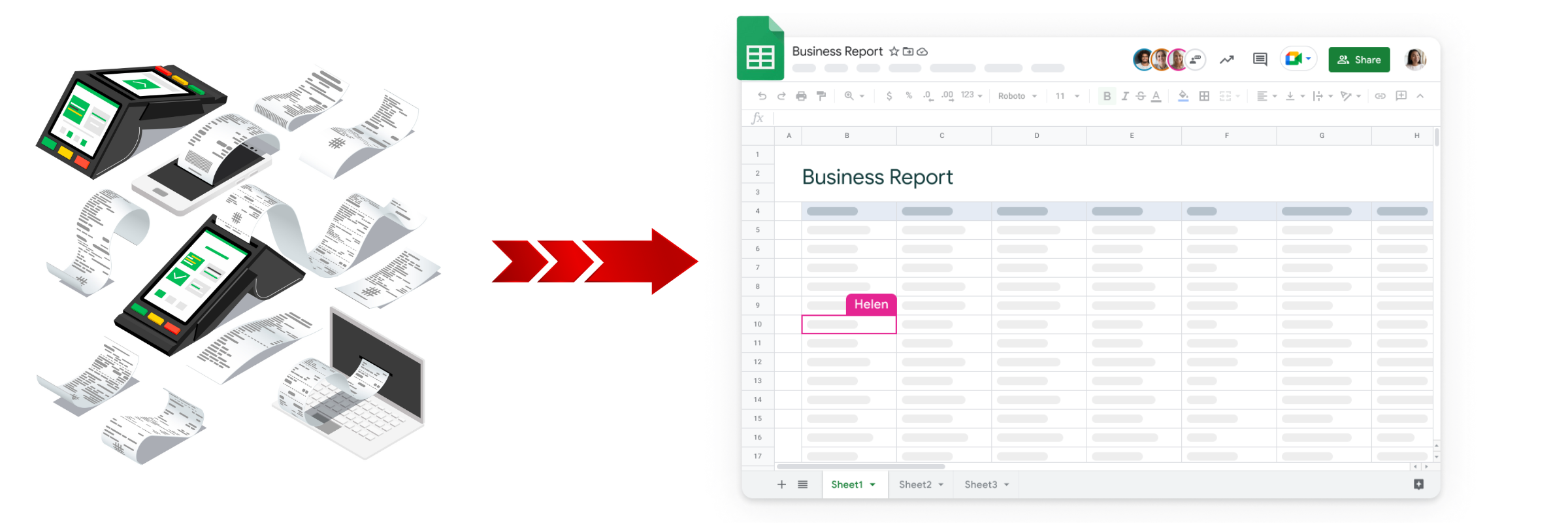The image size is (1568, 523).
Task: Open the borders tool
Action: 1204,96
